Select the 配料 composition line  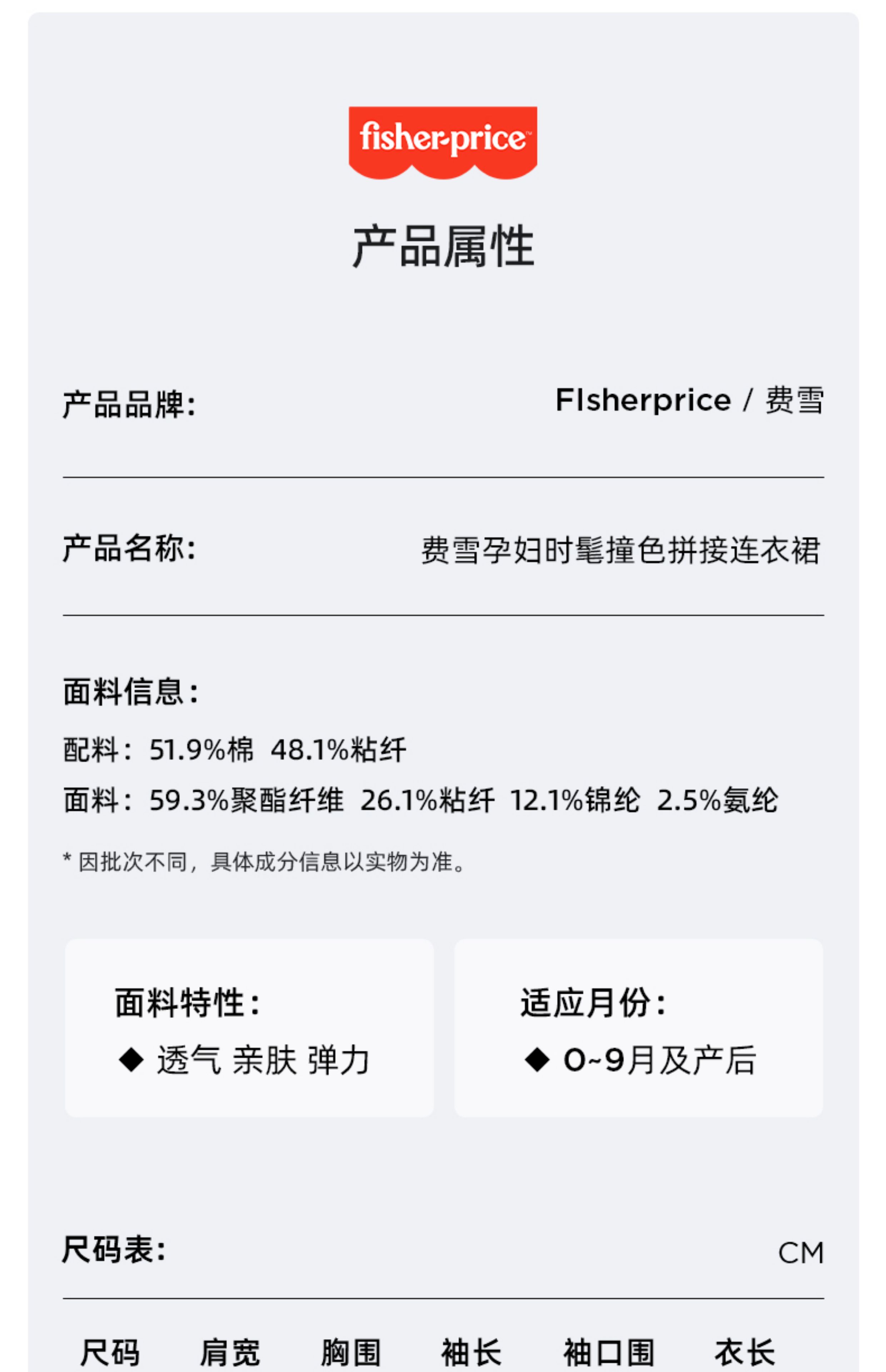235,750
